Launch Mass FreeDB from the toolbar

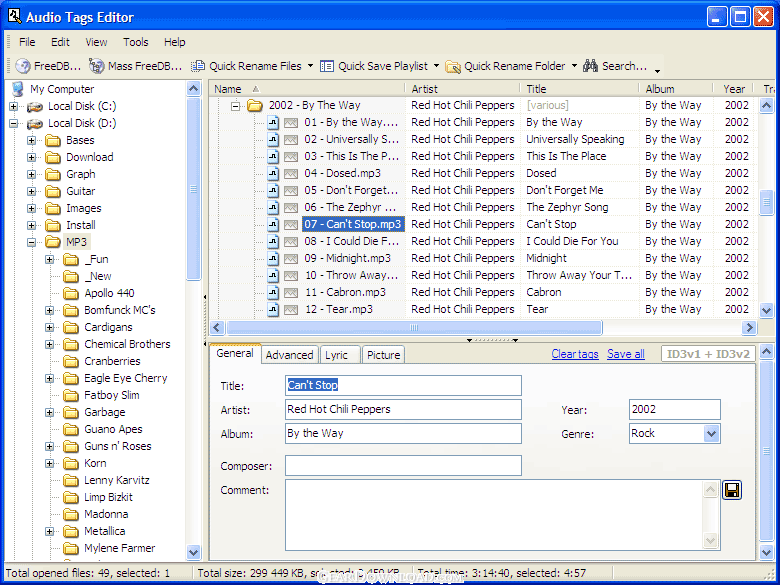[135, 66]
